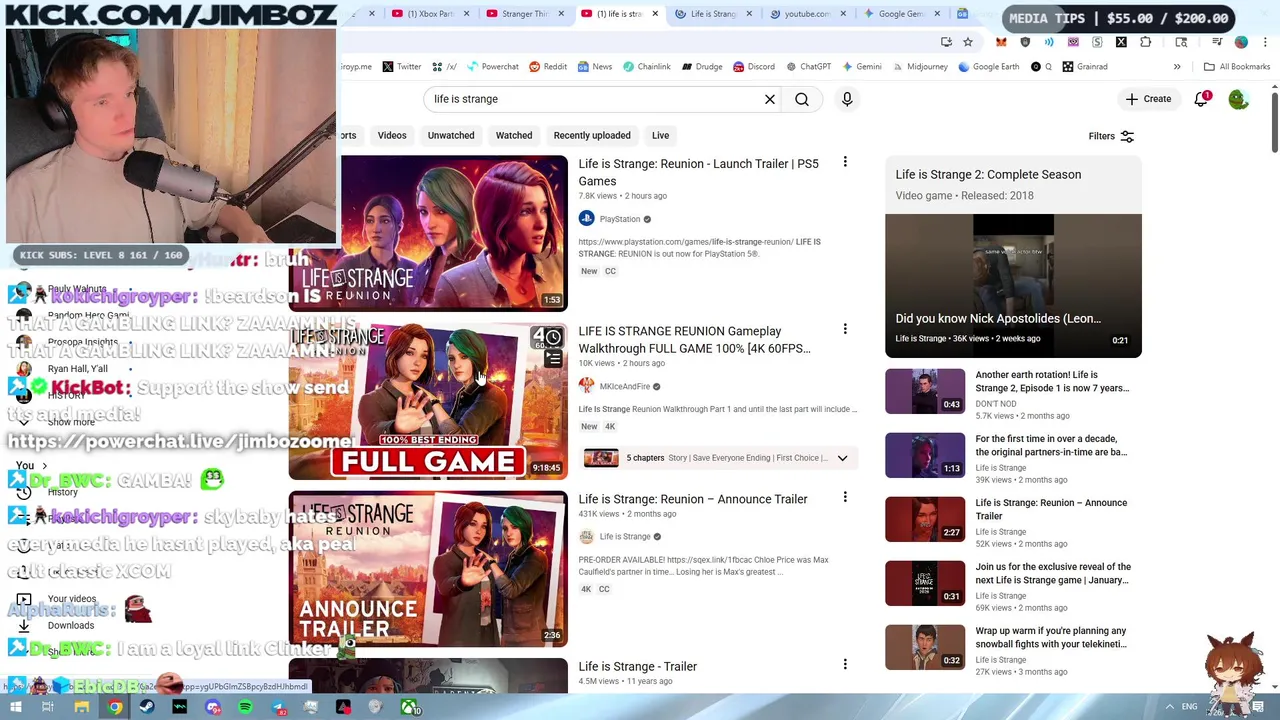Open the Xbox app in the taskbar
The image size is (1280, 720).
coord(409,707)
